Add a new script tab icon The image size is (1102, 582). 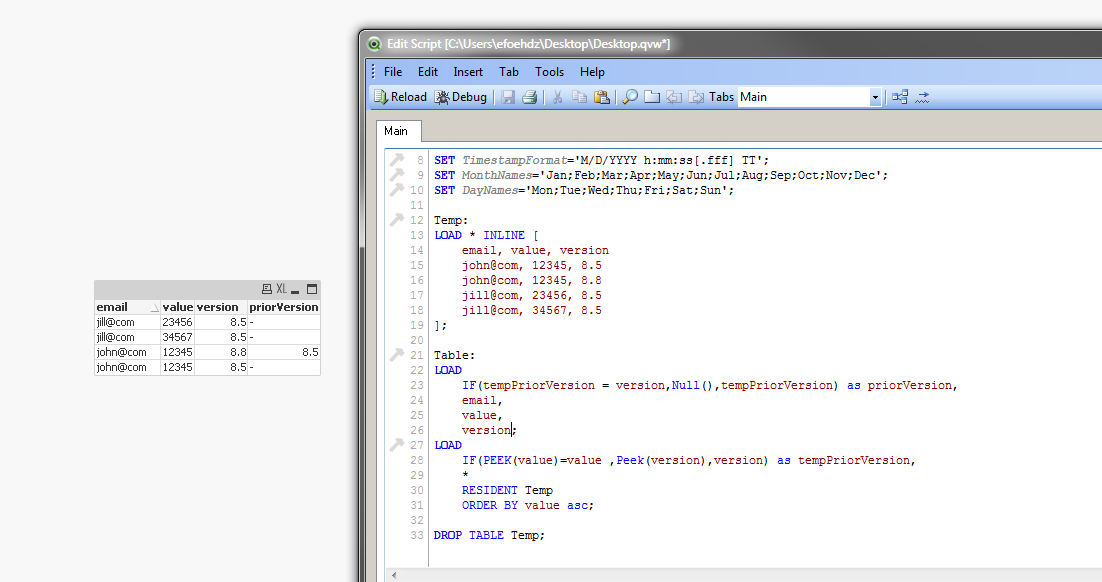[652, 97]
